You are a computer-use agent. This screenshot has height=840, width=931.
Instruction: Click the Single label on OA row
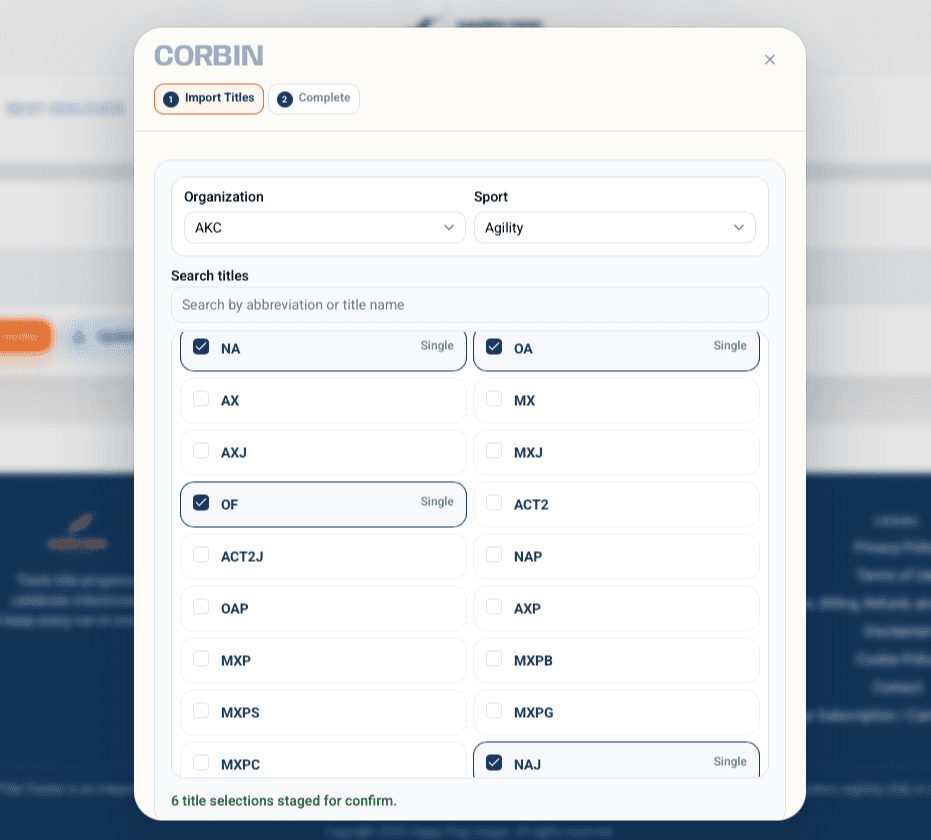(x=730, y=345)
